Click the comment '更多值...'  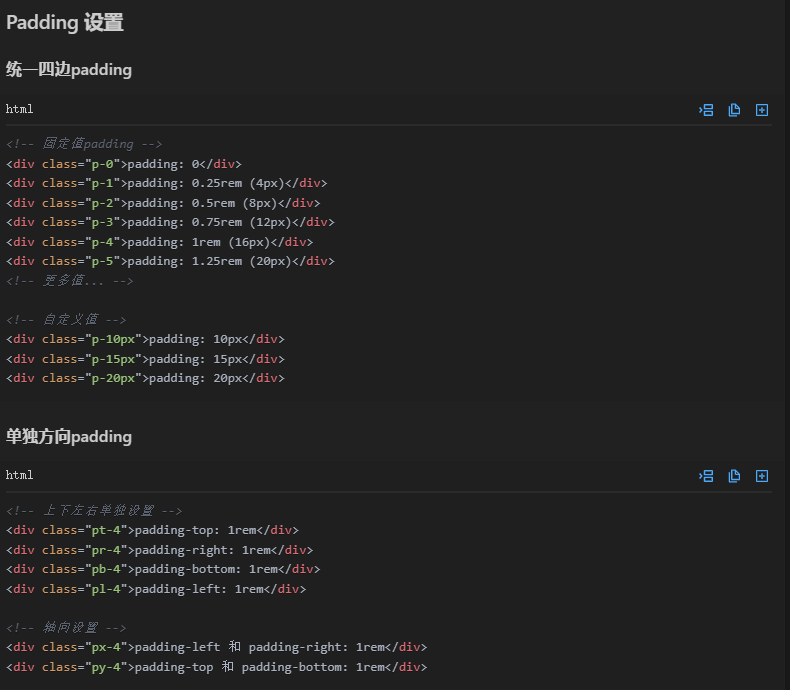click(x=70, y=281)
